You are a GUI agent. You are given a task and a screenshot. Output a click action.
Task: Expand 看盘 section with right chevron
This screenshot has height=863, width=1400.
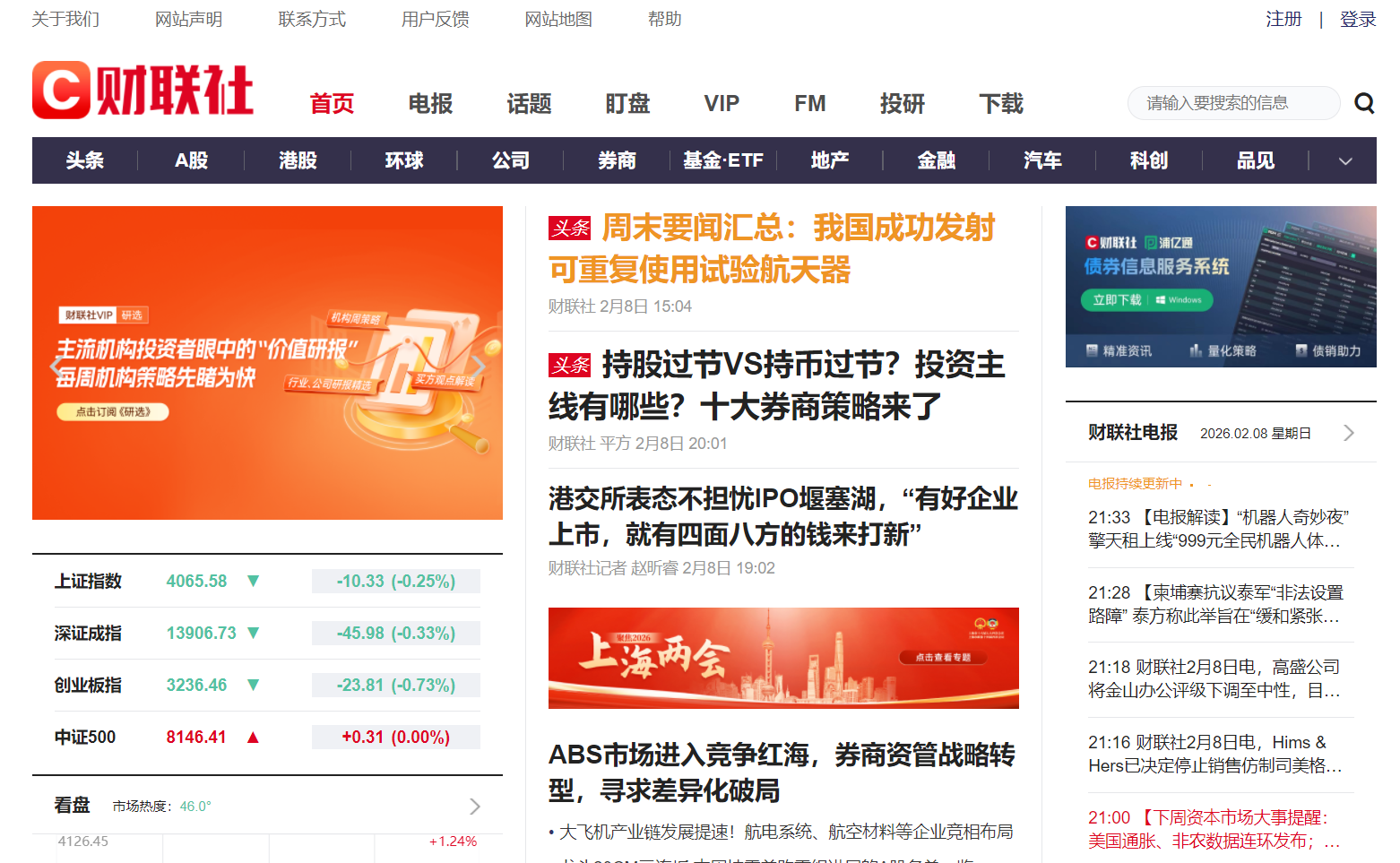tap(475, 807)
